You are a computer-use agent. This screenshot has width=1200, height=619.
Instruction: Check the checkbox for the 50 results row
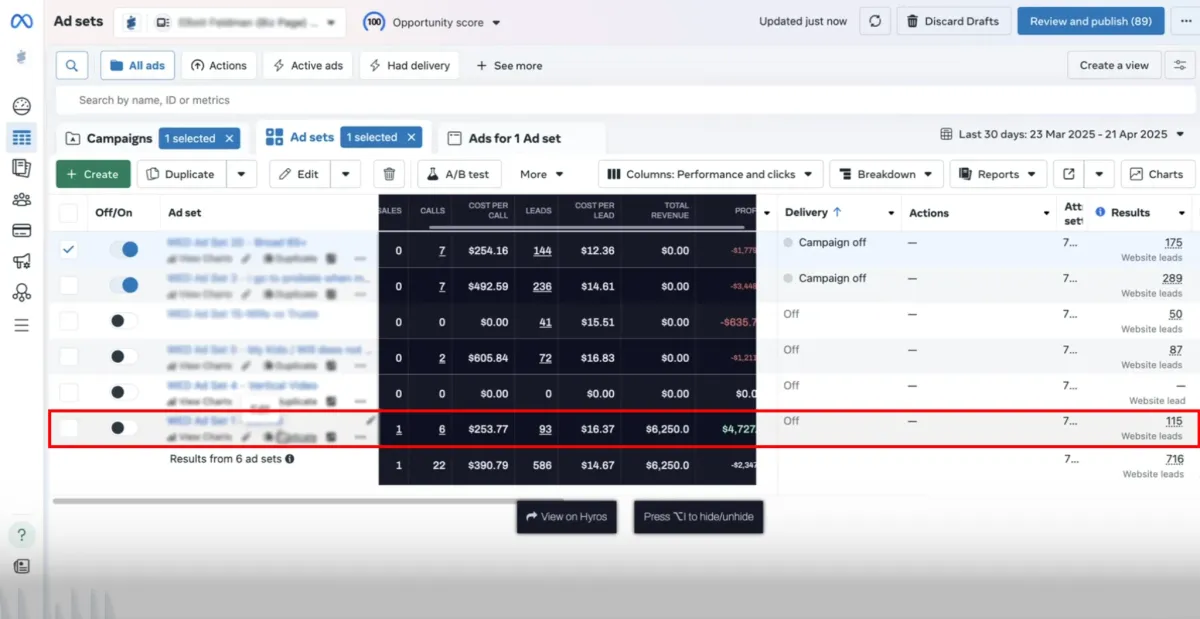[x=68, y=322]
